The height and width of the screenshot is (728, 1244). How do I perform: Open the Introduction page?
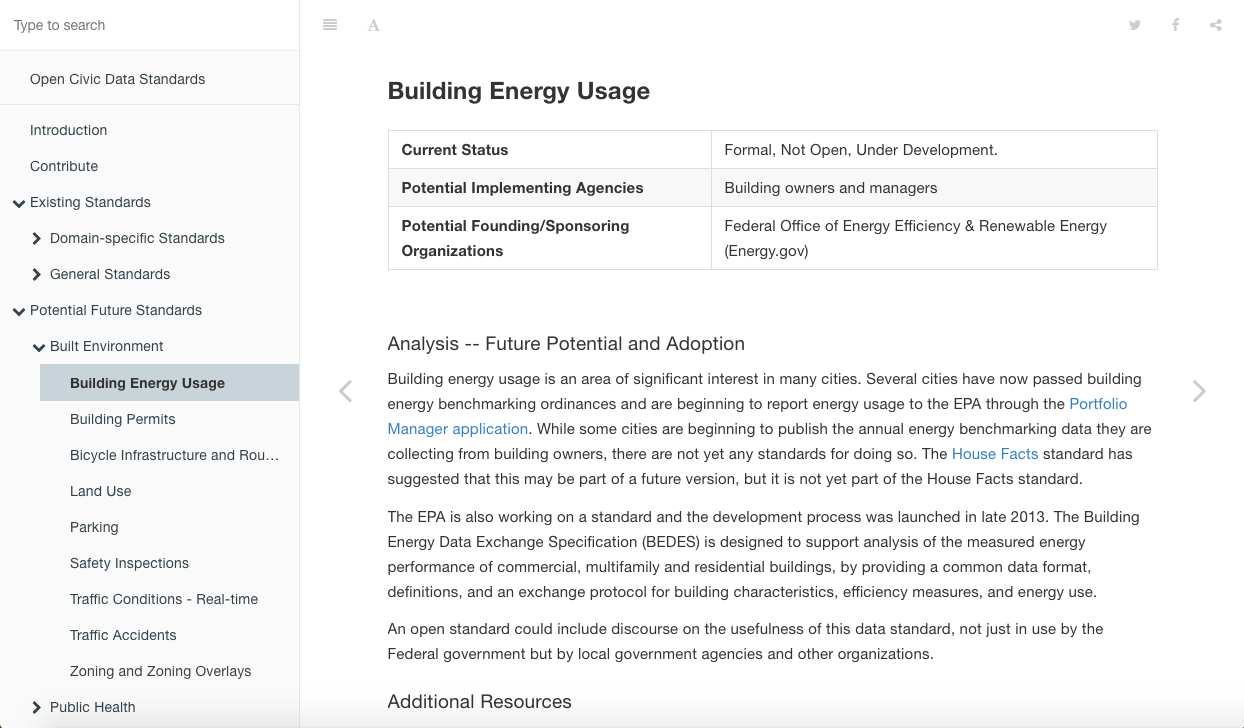click(x=68, y=130)
